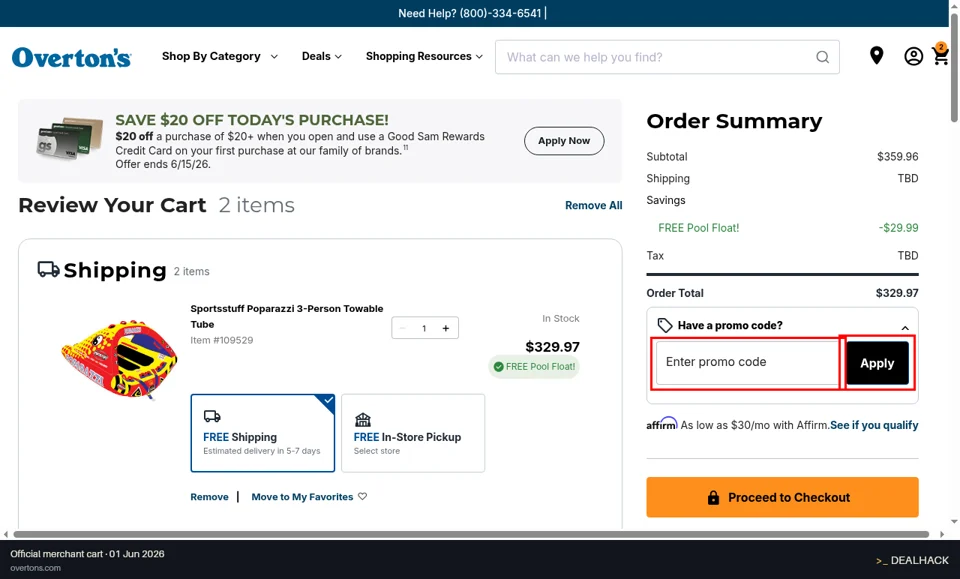Click the help phone number (800)-334-6541
Screen dimensions: 960x579
coord(501,13)
